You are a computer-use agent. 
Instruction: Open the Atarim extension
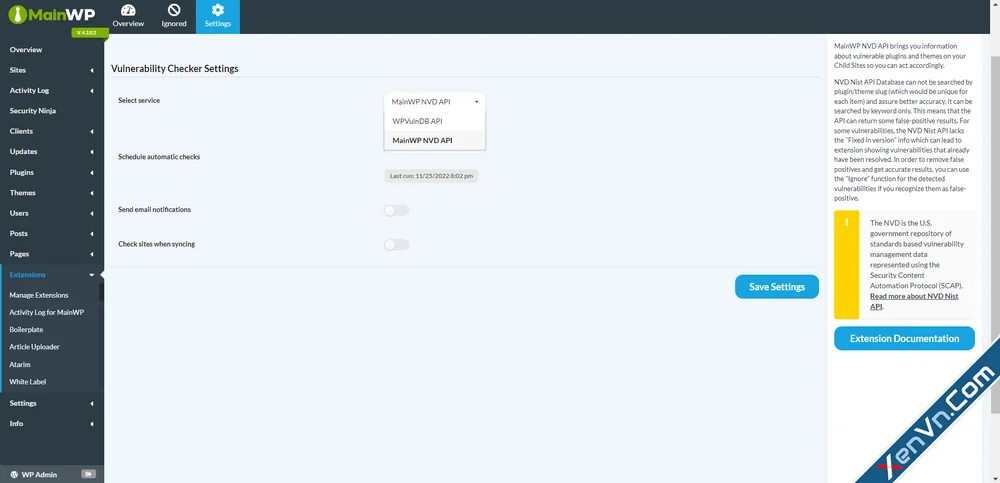(20, 364)
